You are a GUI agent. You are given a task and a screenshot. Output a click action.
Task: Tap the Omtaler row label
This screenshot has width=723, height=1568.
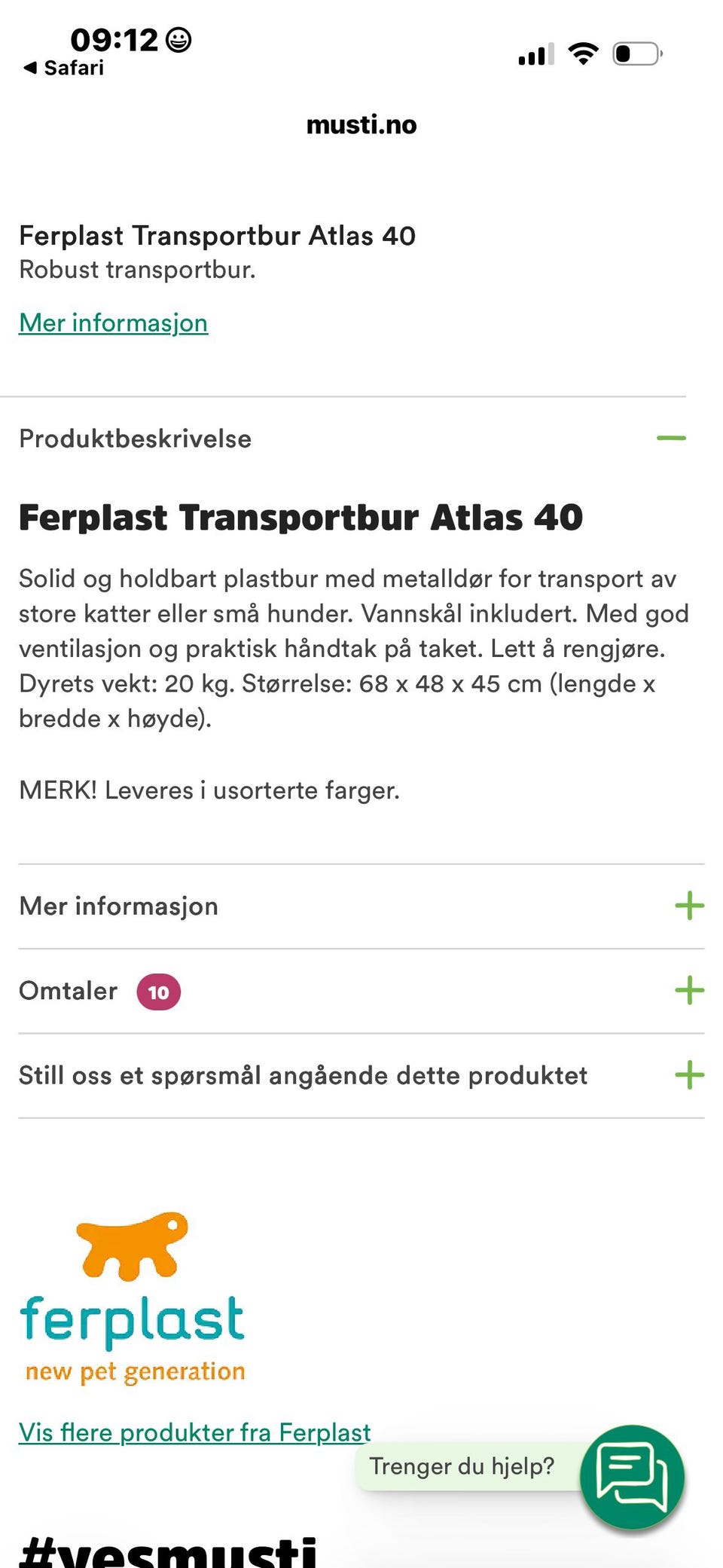68,990
